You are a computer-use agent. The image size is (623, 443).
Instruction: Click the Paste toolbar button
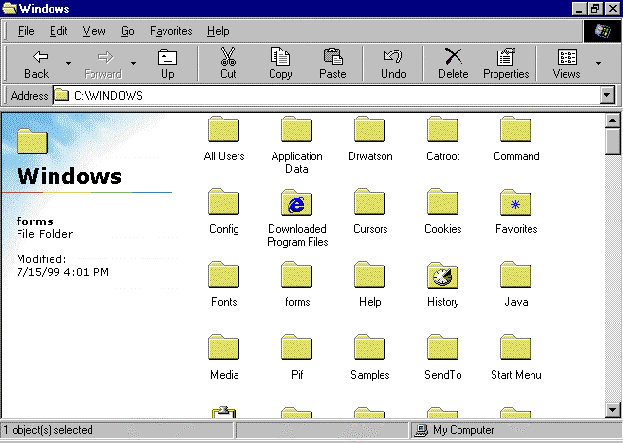pos(333,63)
